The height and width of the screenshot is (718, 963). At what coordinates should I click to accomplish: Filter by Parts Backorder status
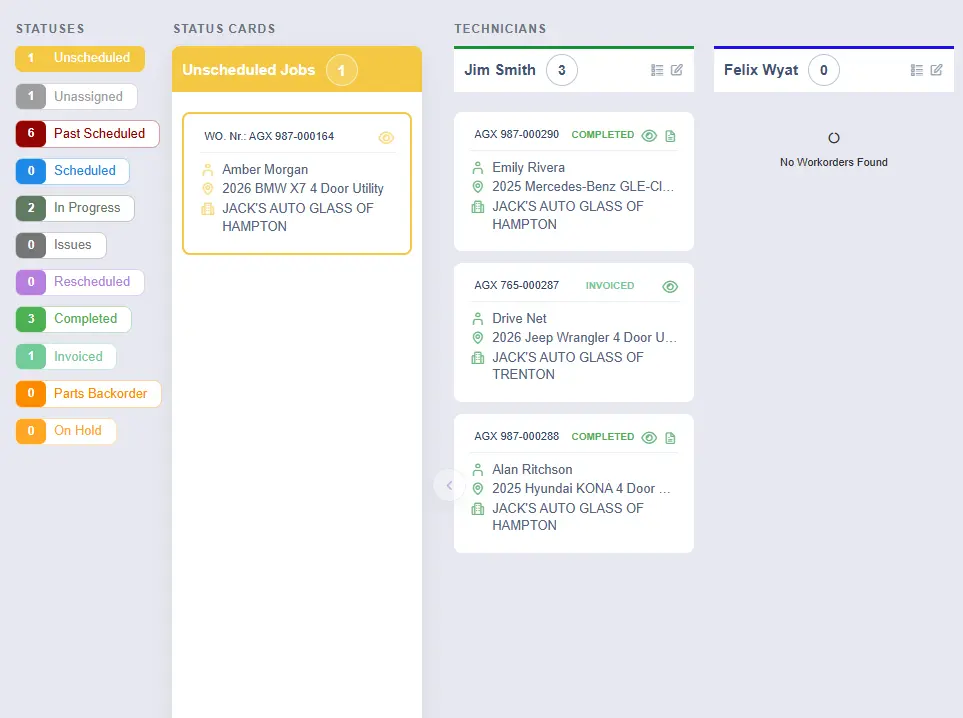(88, 394)
